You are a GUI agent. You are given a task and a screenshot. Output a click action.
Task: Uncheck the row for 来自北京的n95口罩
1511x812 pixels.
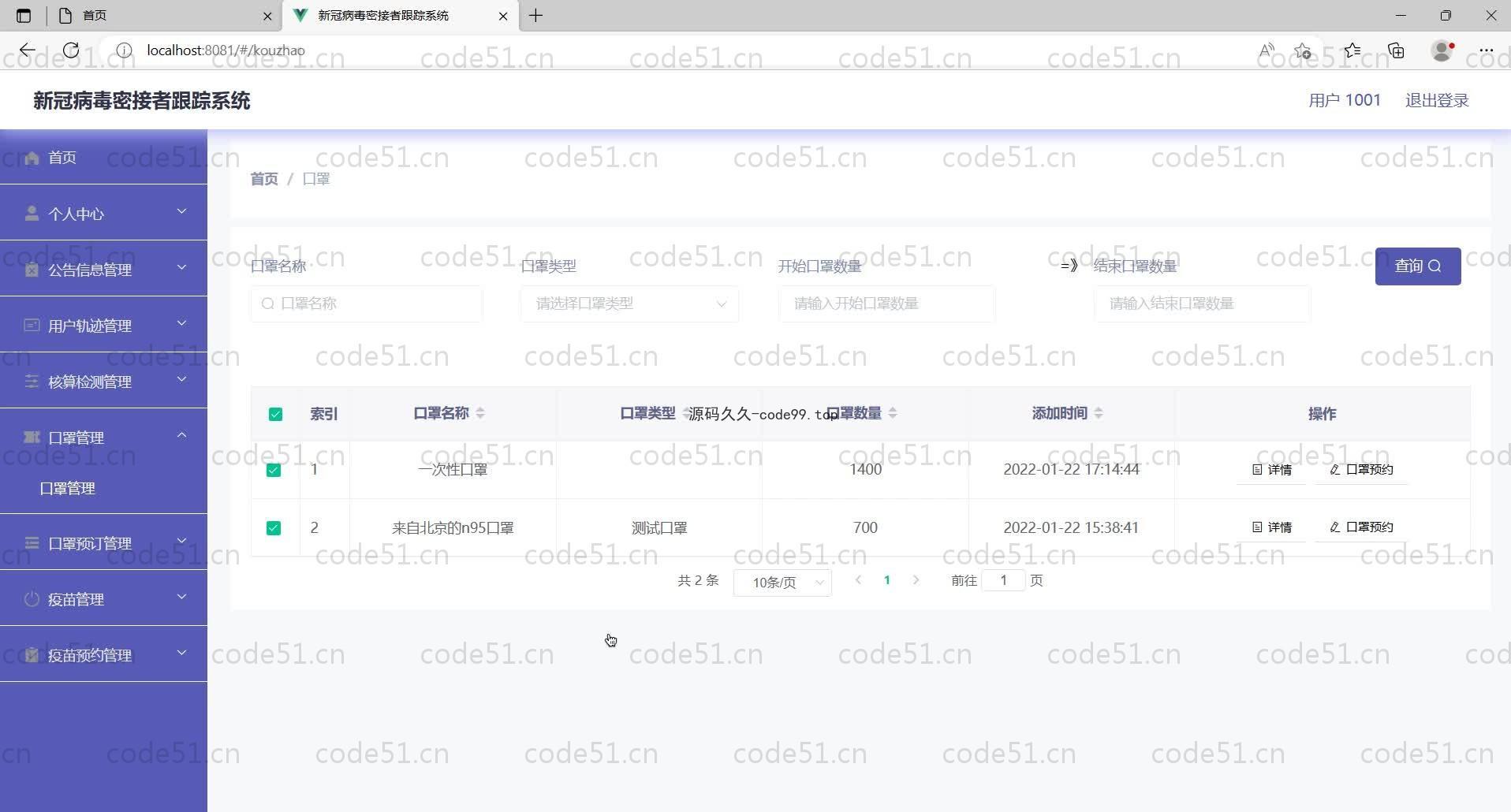274,528
